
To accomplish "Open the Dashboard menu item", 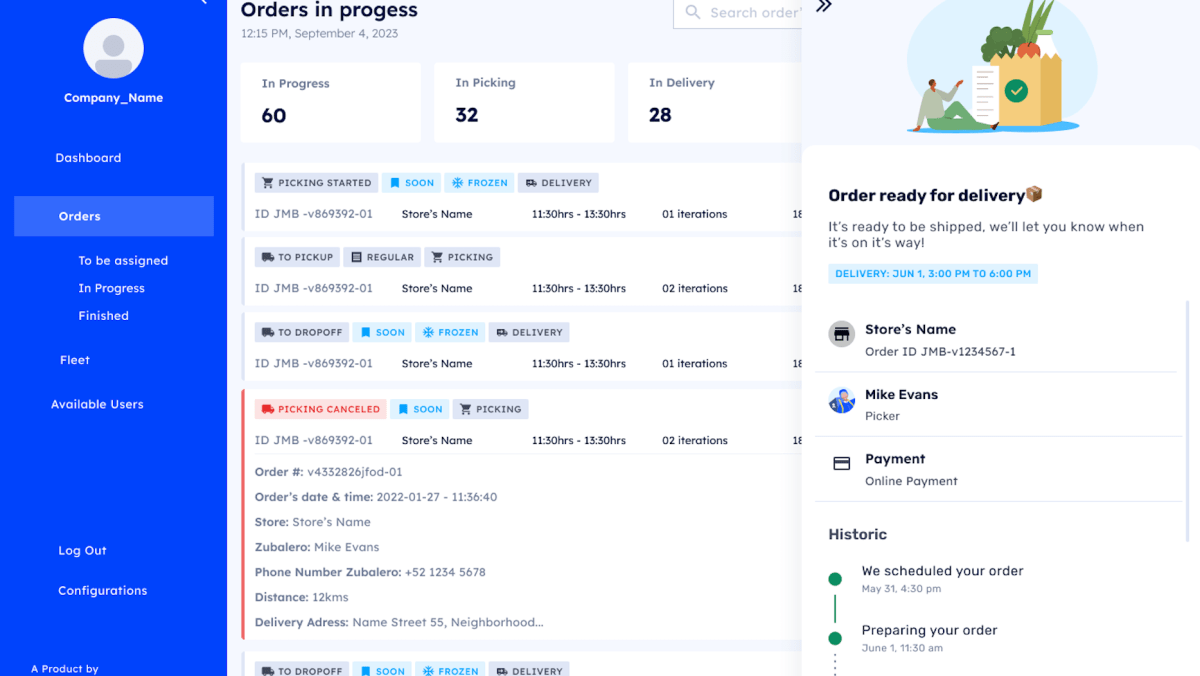I will tap(88, 158).
